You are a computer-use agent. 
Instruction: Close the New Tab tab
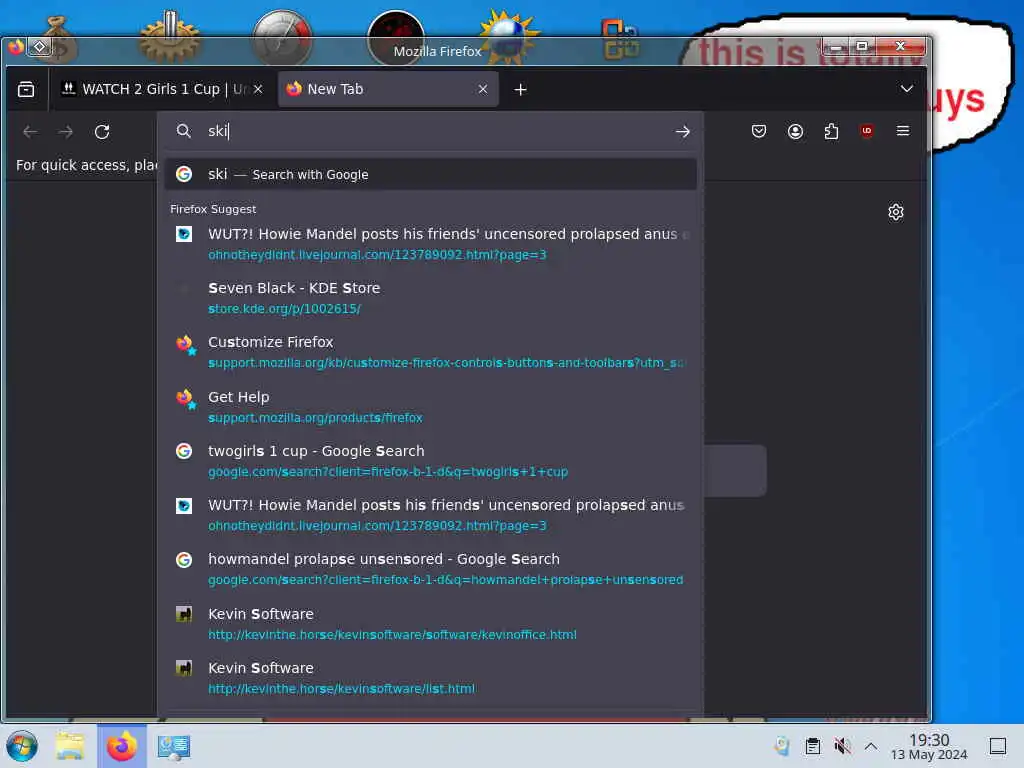(483, 89)
